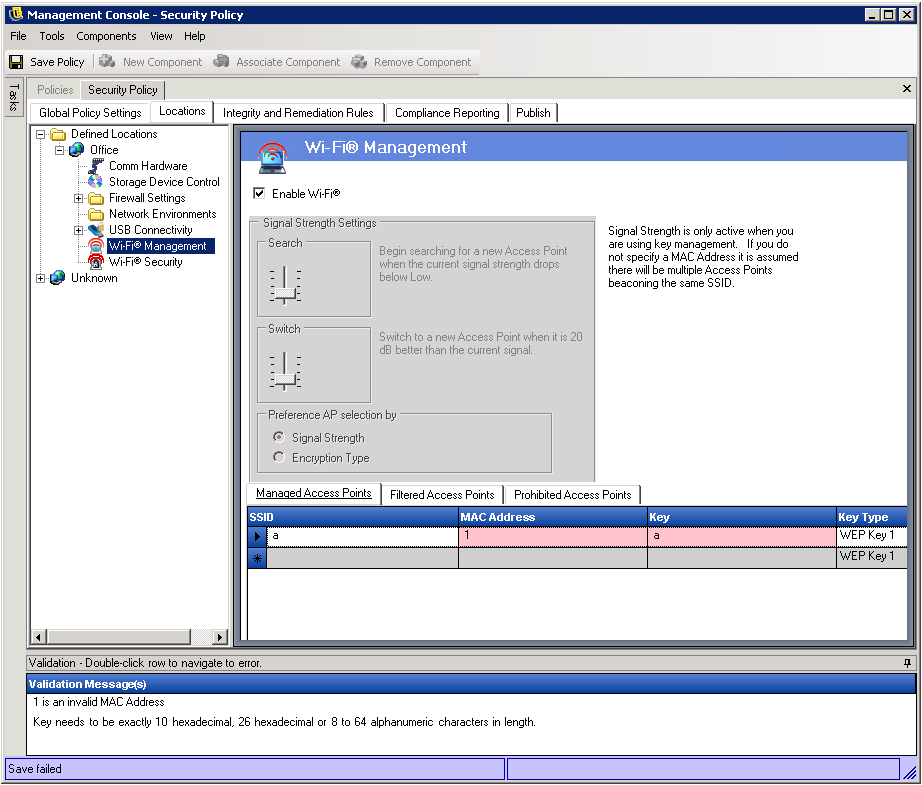Image resolution: width=922 pixels, height=785 pixels.
Task: Click the Save Policy floppy disk icon
Action: [x=16, y=62]
